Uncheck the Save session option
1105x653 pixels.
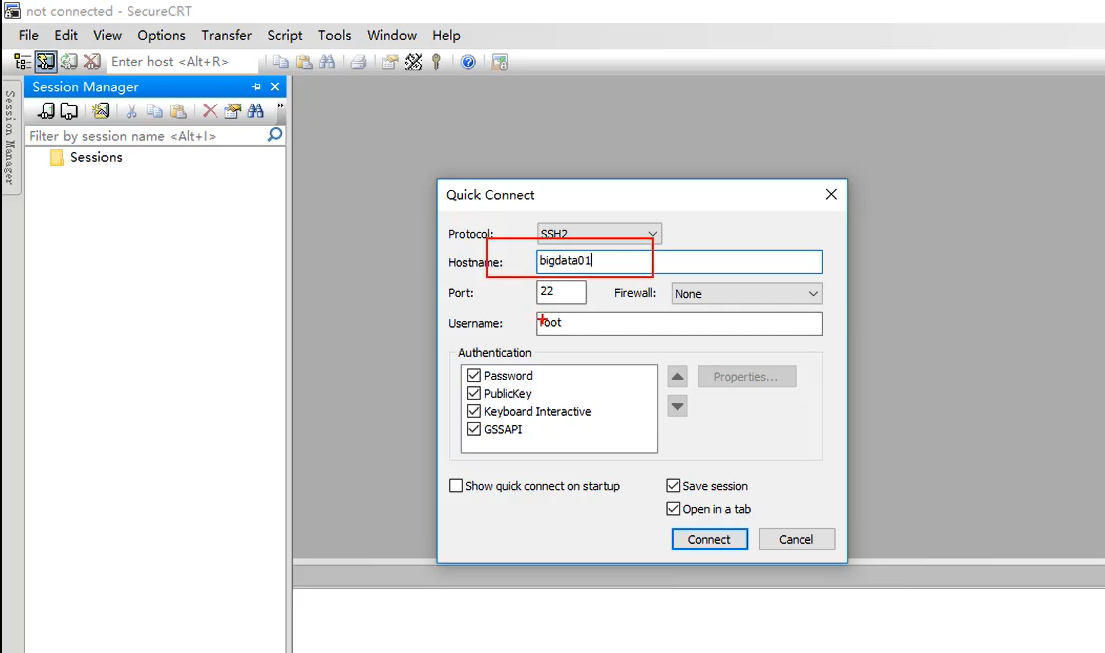(673, 485)
